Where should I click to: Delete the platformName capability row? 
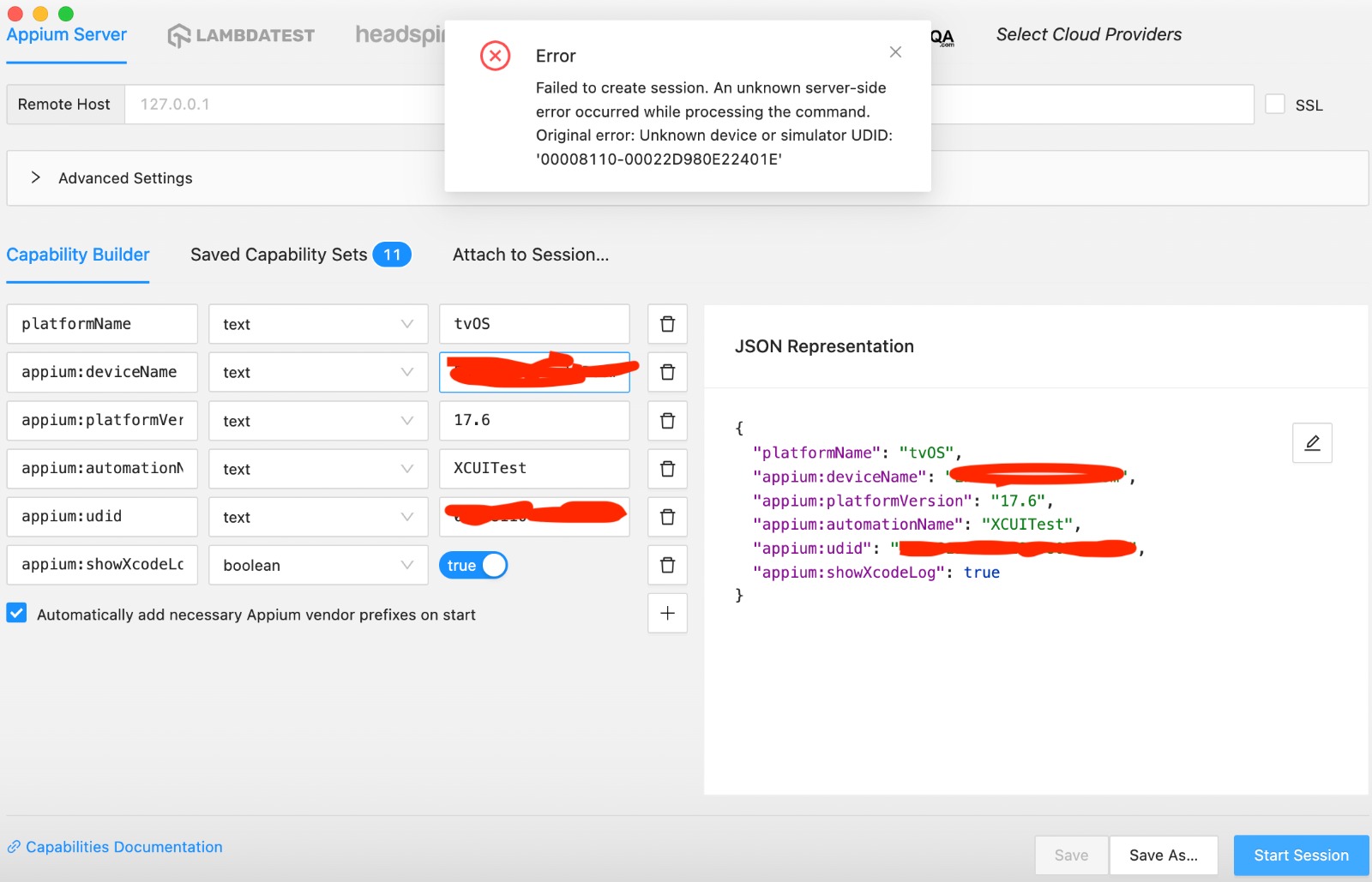point(667,324)
